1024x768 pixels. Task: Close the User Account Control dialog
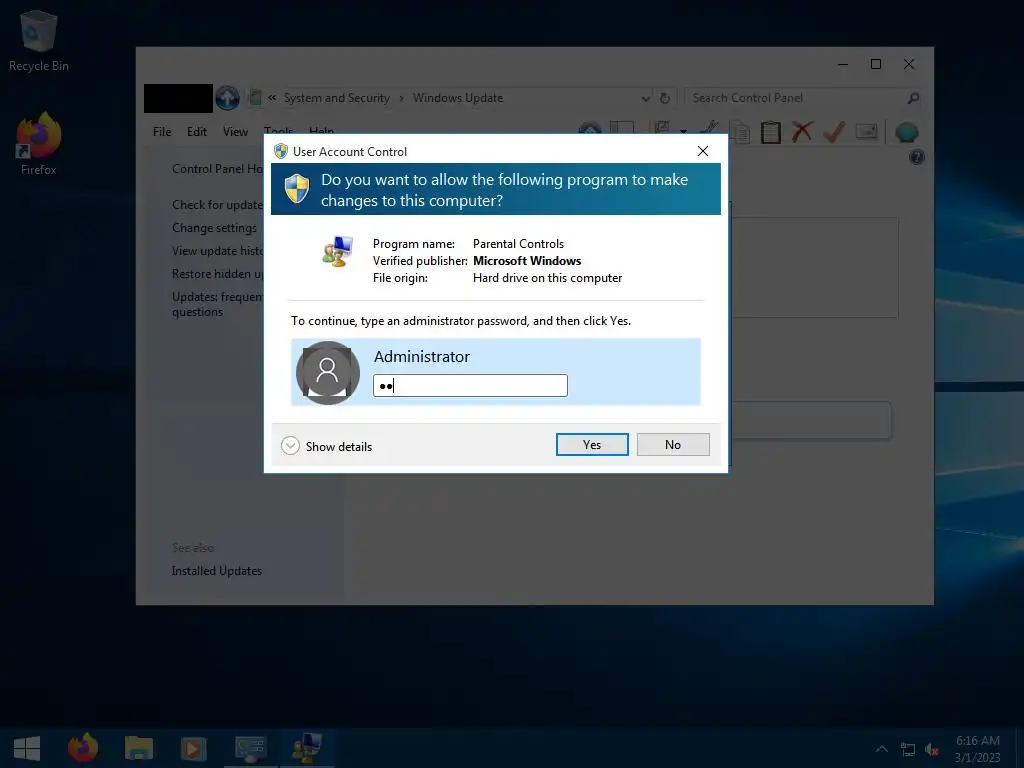click(703, 151)
